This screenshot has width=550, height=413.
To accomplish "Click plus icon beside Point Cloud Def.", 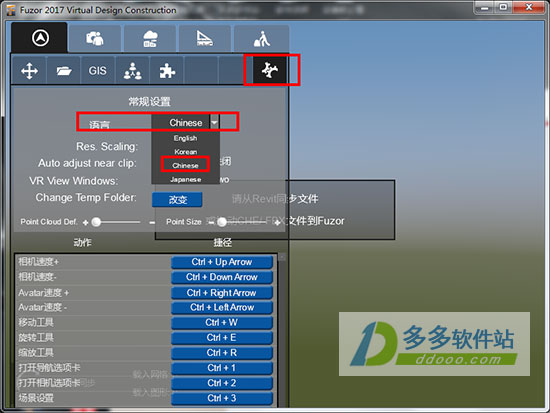I will (x=85, y=222).
